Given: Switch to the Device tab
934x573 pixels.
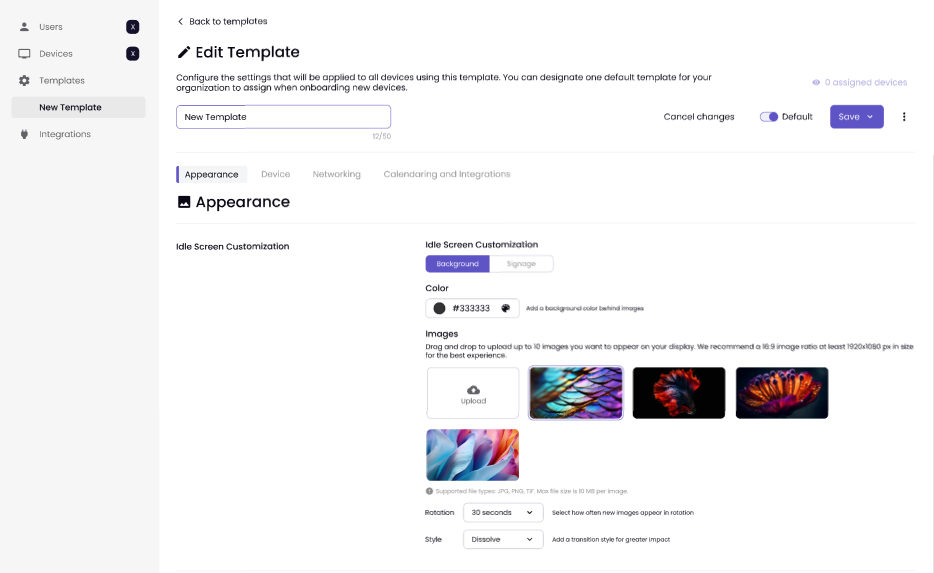Looking at the screenshot, I should point(276,175).
